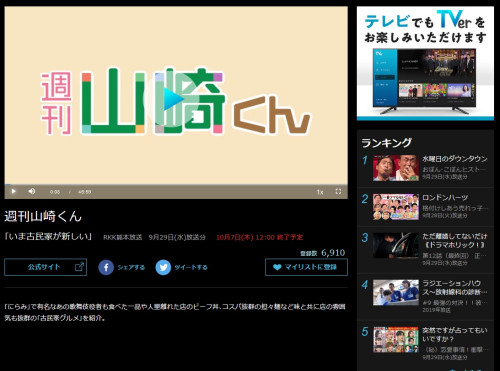This screenshot has height=371, width=500.
Task: Click the heart icon in マイリスト button
Action: click(x=277, y=267)
